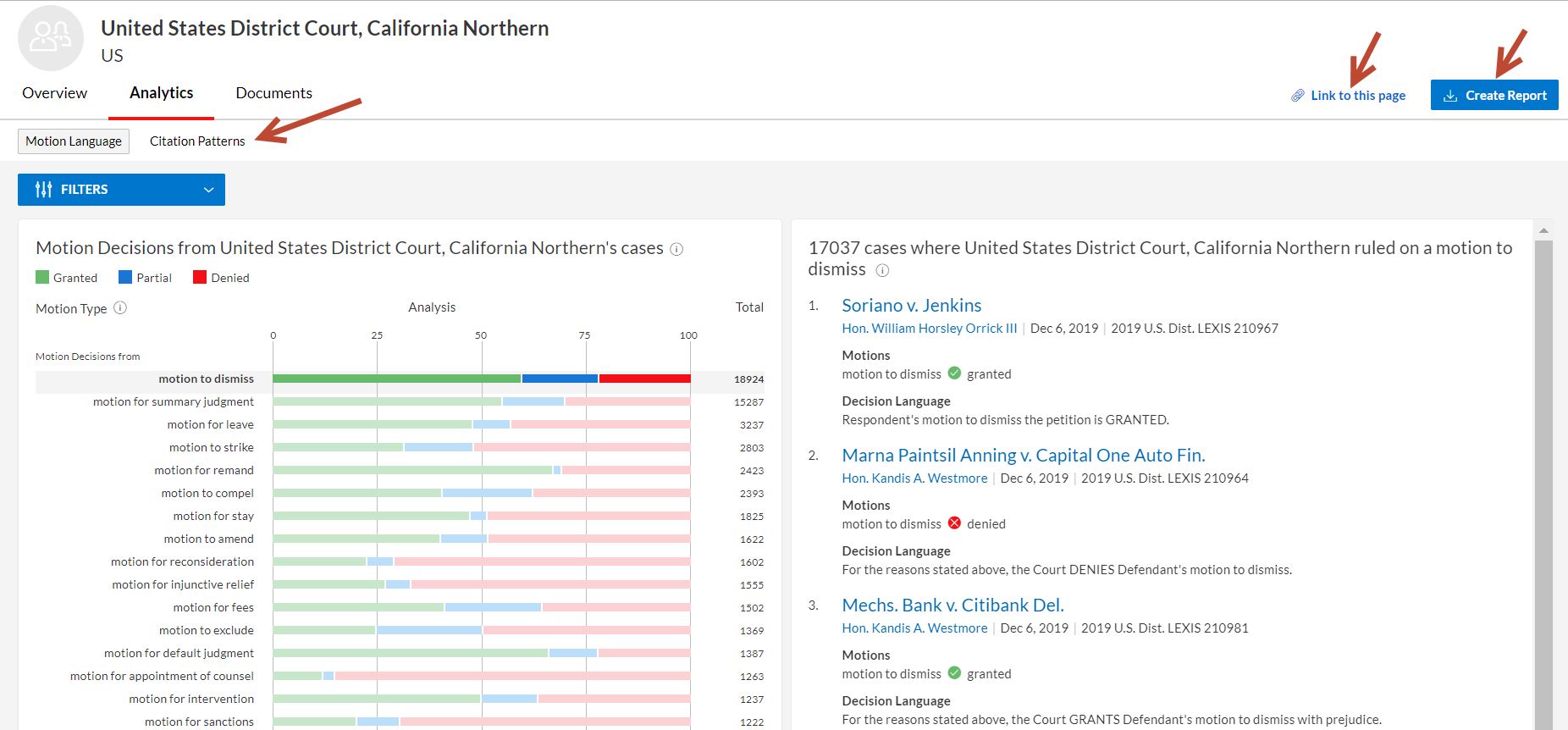Click citation 2019 U.S. Dist. LEXIS 210981
This screenshot has height=730, width=1568.
[1165, 628]
